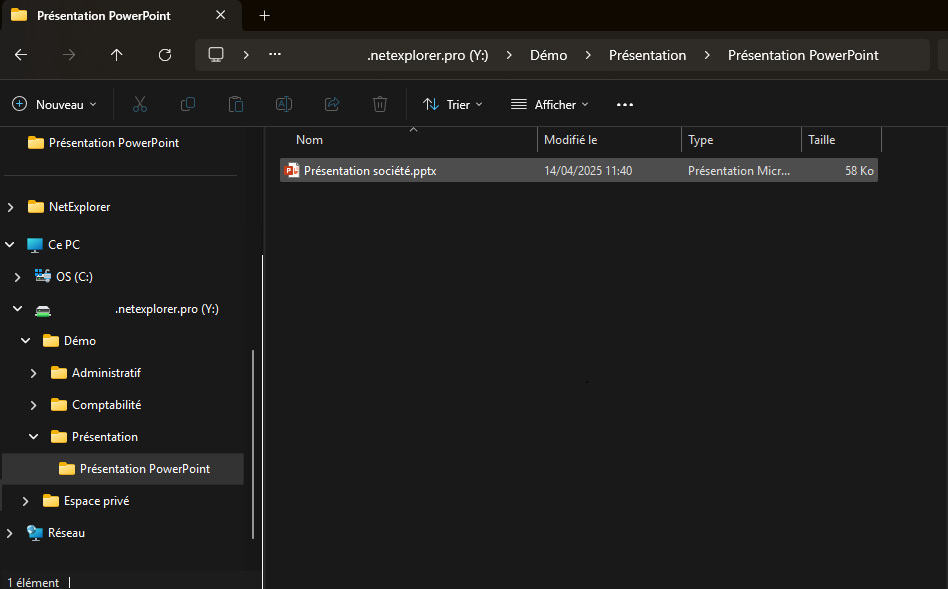Viewport: 948px width, 589px height.
Task: Open the Afficher view menu
Action: [x=550, y=105]
